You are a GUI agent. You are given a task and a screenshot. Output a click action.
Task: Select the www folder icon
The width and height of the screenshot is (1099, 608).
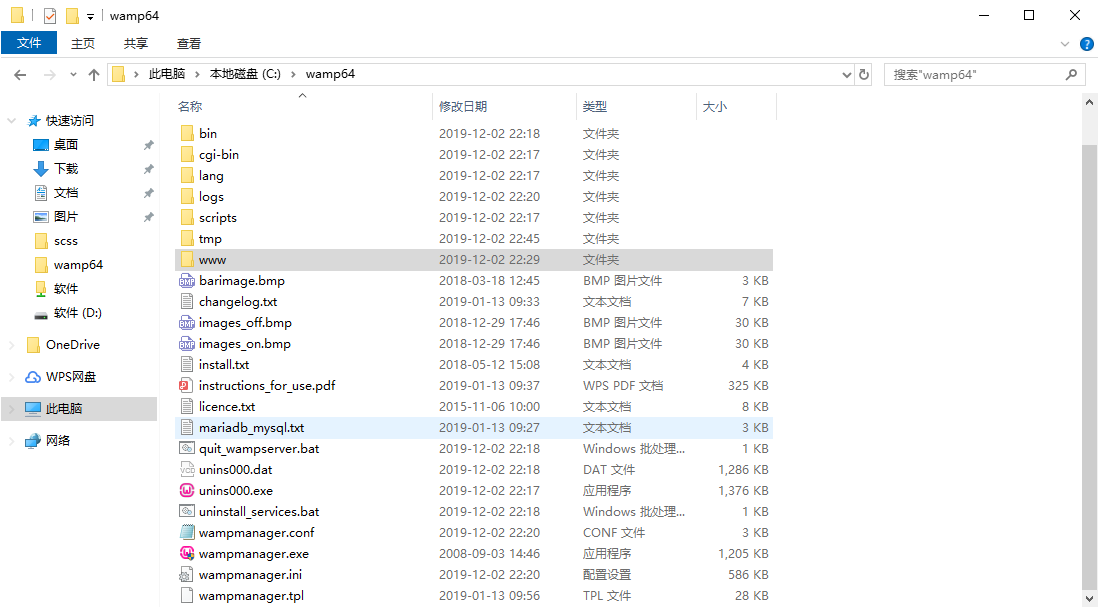[186, 259]
